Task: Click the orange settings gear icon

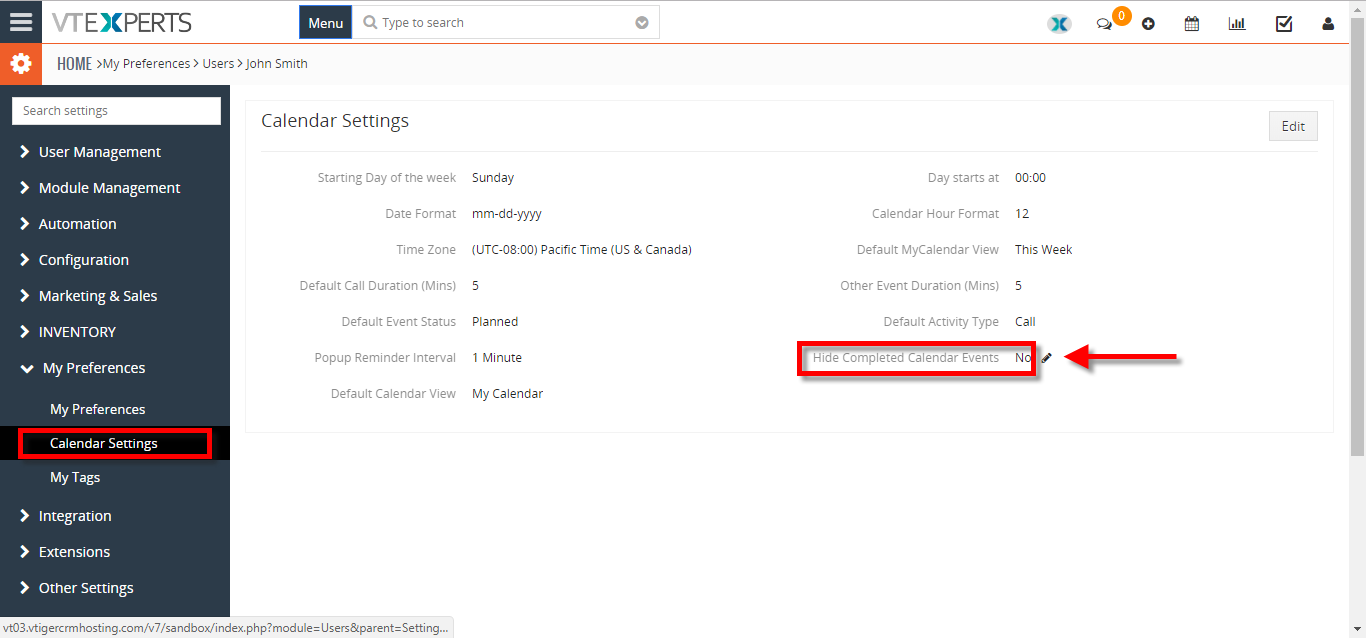Action: 21,64
